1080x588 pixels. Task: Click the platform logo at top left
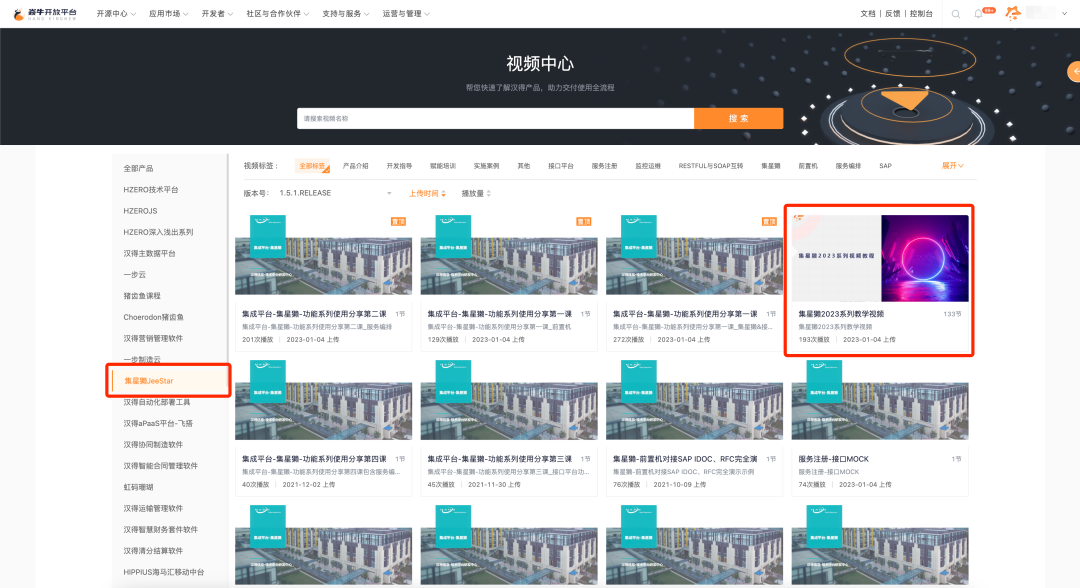pos(44,14)
